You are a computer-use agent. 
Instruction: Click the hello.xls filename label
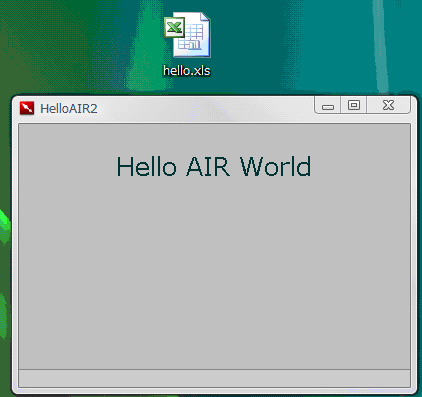point(187,71)
